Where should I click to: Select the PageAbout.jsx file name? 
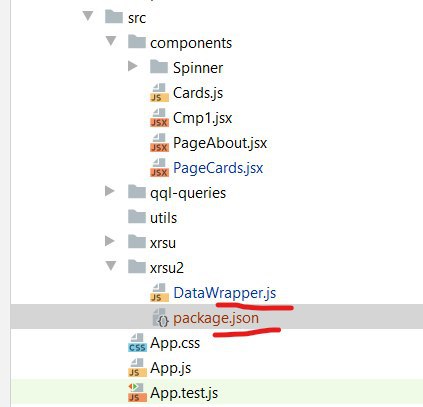[x=220, y=143]
